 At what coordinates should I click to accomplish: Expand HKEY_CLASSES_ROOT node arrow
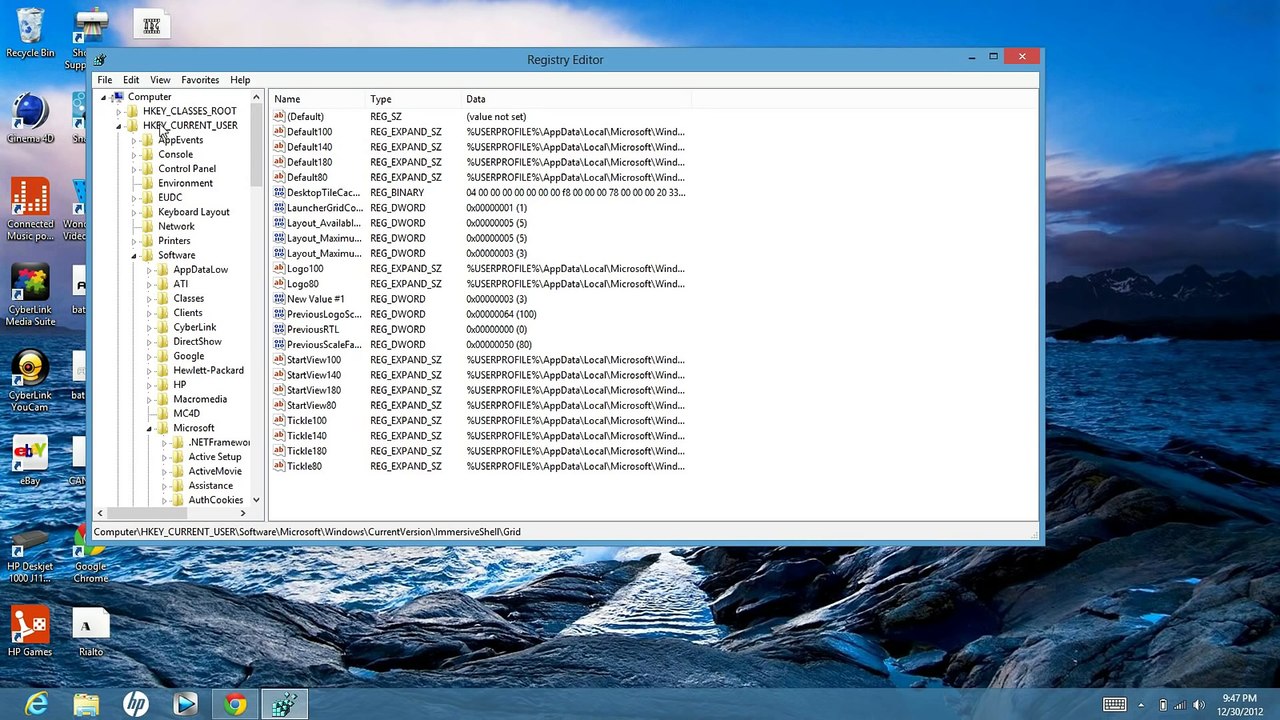(x=118, y=112)
